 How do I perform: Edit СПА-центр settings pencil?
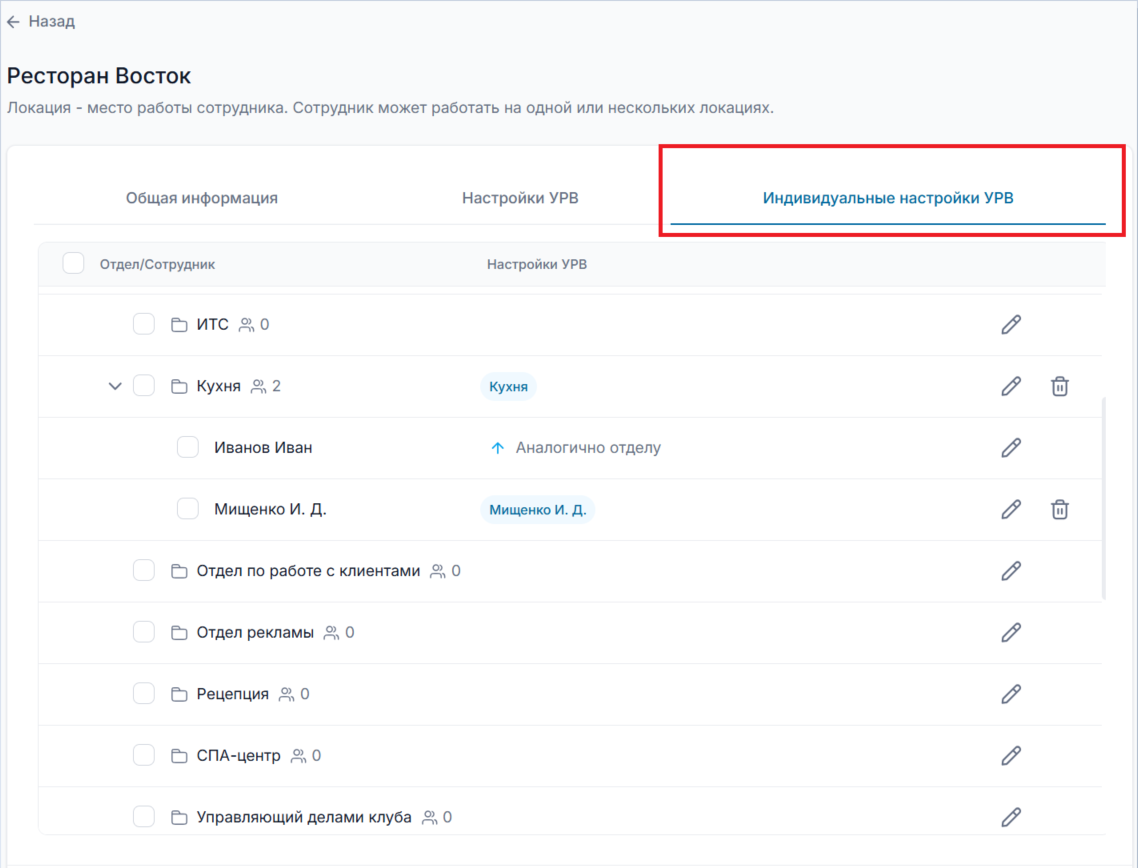click(x=1011, y=756)
